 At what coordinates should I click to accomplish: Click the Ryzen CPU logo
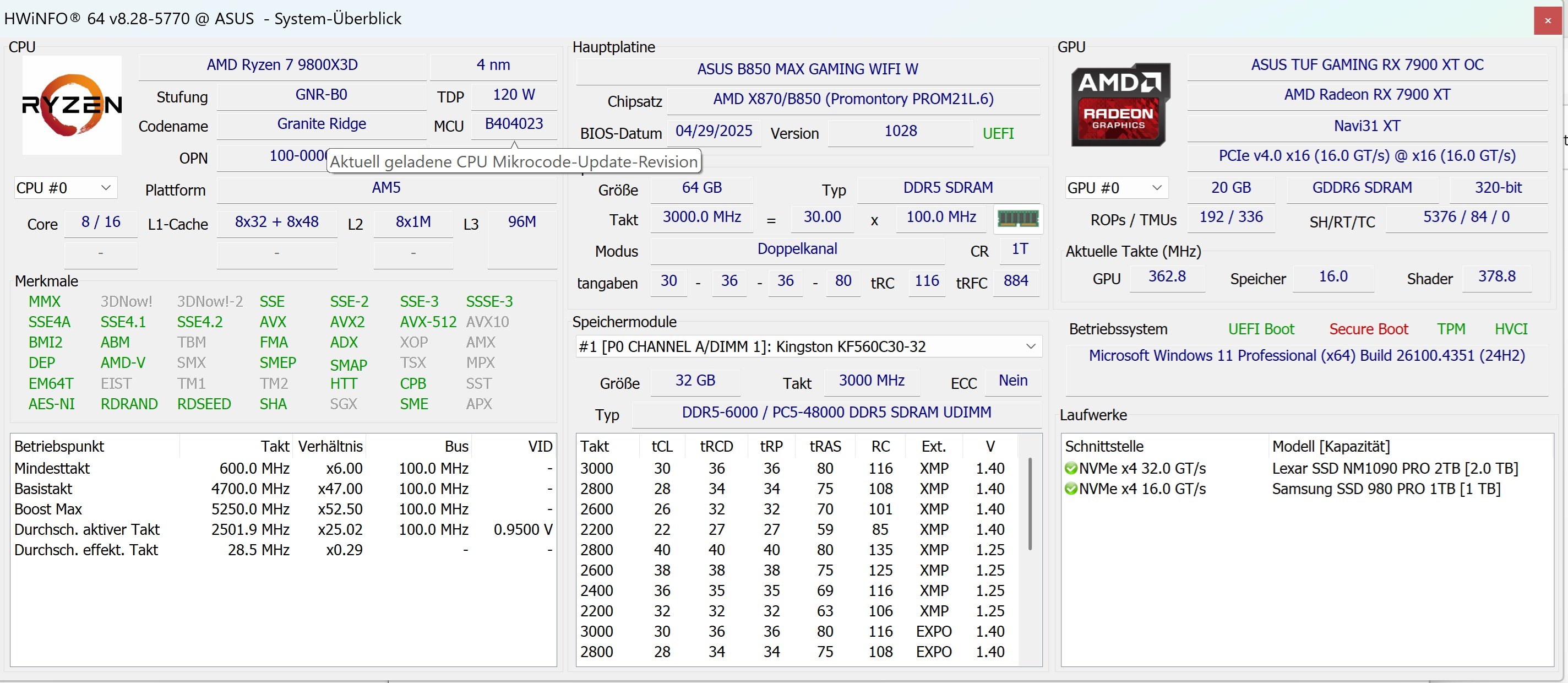point(72,105)
